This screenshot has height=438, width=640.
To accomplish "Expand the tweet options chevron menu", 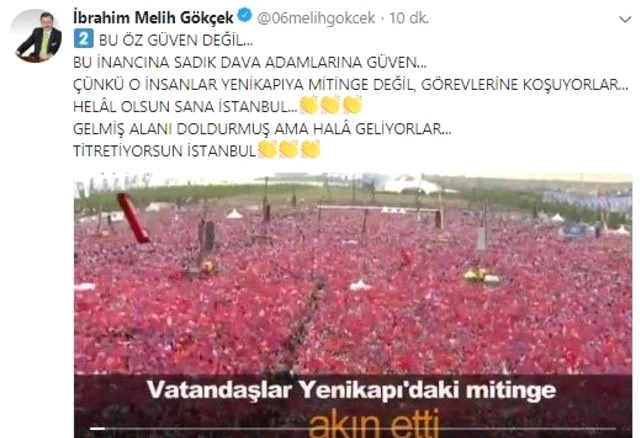I will point(625,19).
